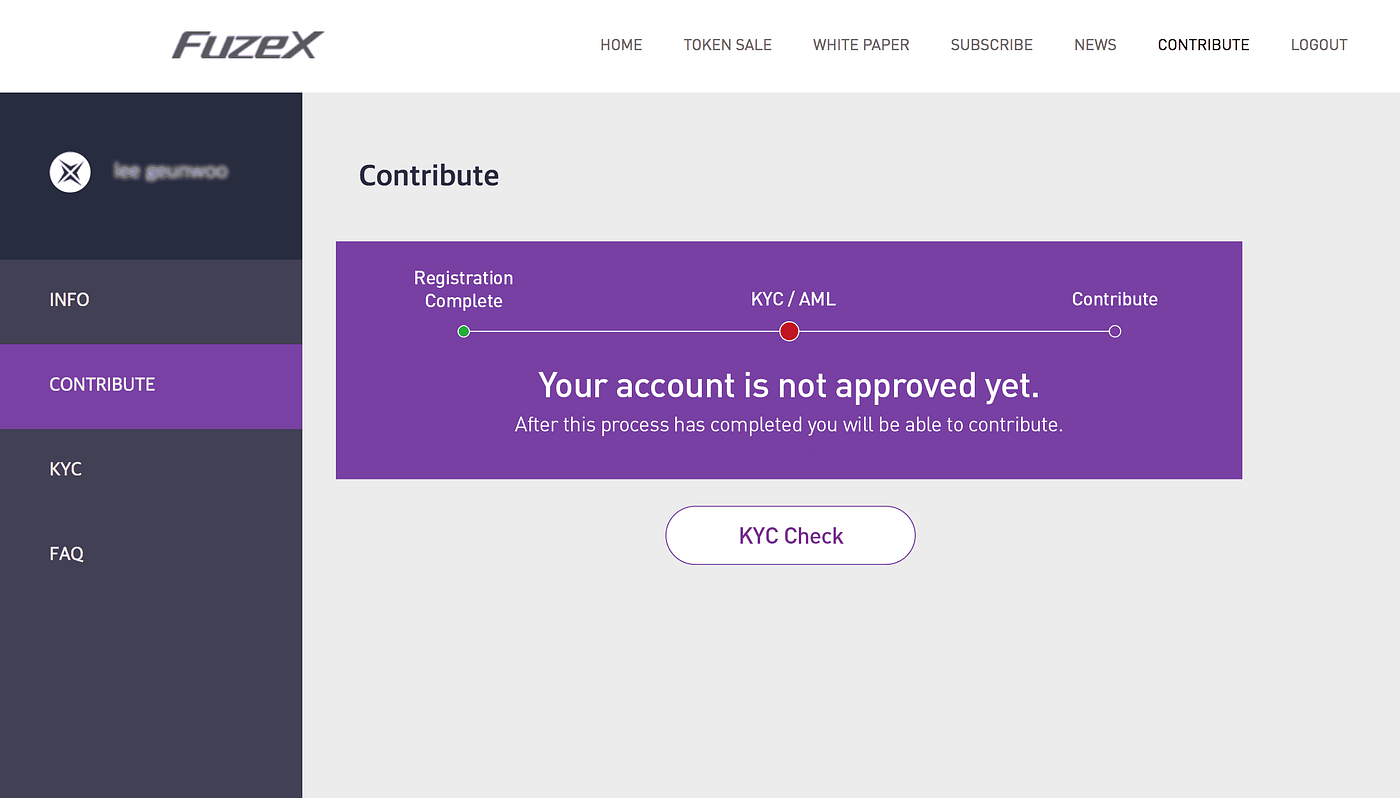Open the KYC sidebar item
The width and height of the screenshot is (1400, 798).
151,469
